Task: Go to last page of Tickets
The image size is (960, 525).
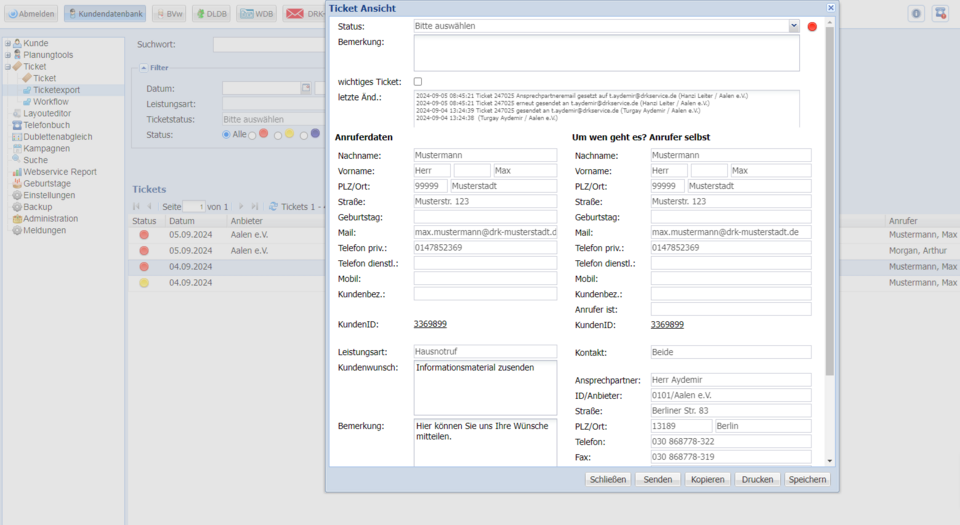Action: [255, 207]
